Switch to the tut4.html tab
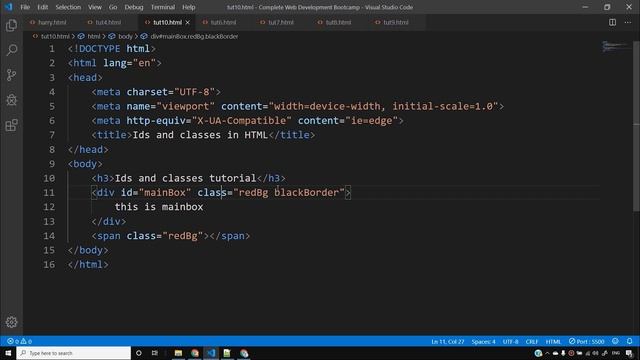This screenshot has width=640, height=360. point(108,22)
